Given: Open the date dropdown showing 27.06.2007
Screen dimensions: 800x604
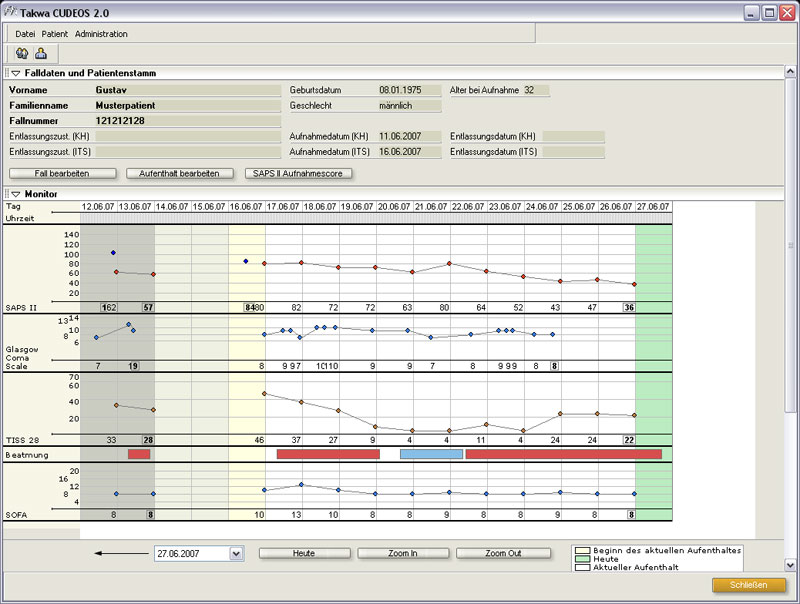Looking at the screenshot, I should [x=236, y=553].
